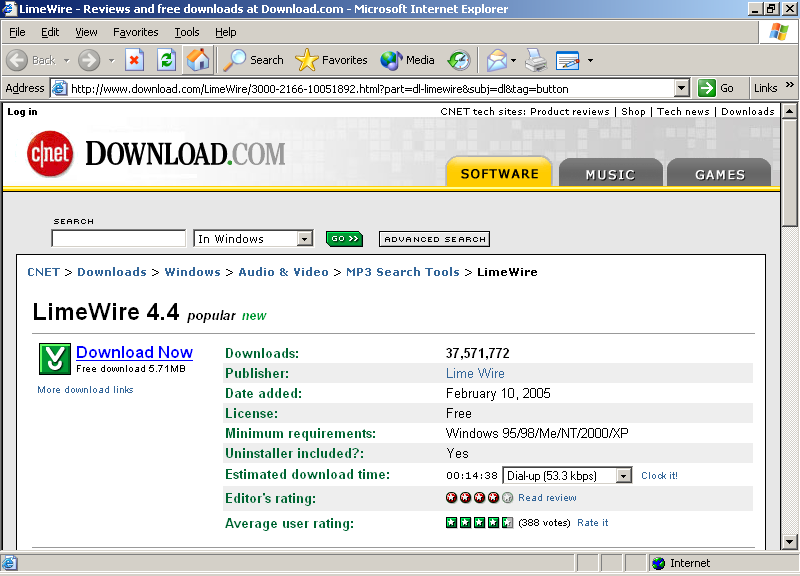
Task: Open the CNET breadcrumb link
Action: (x=43, y=272)
